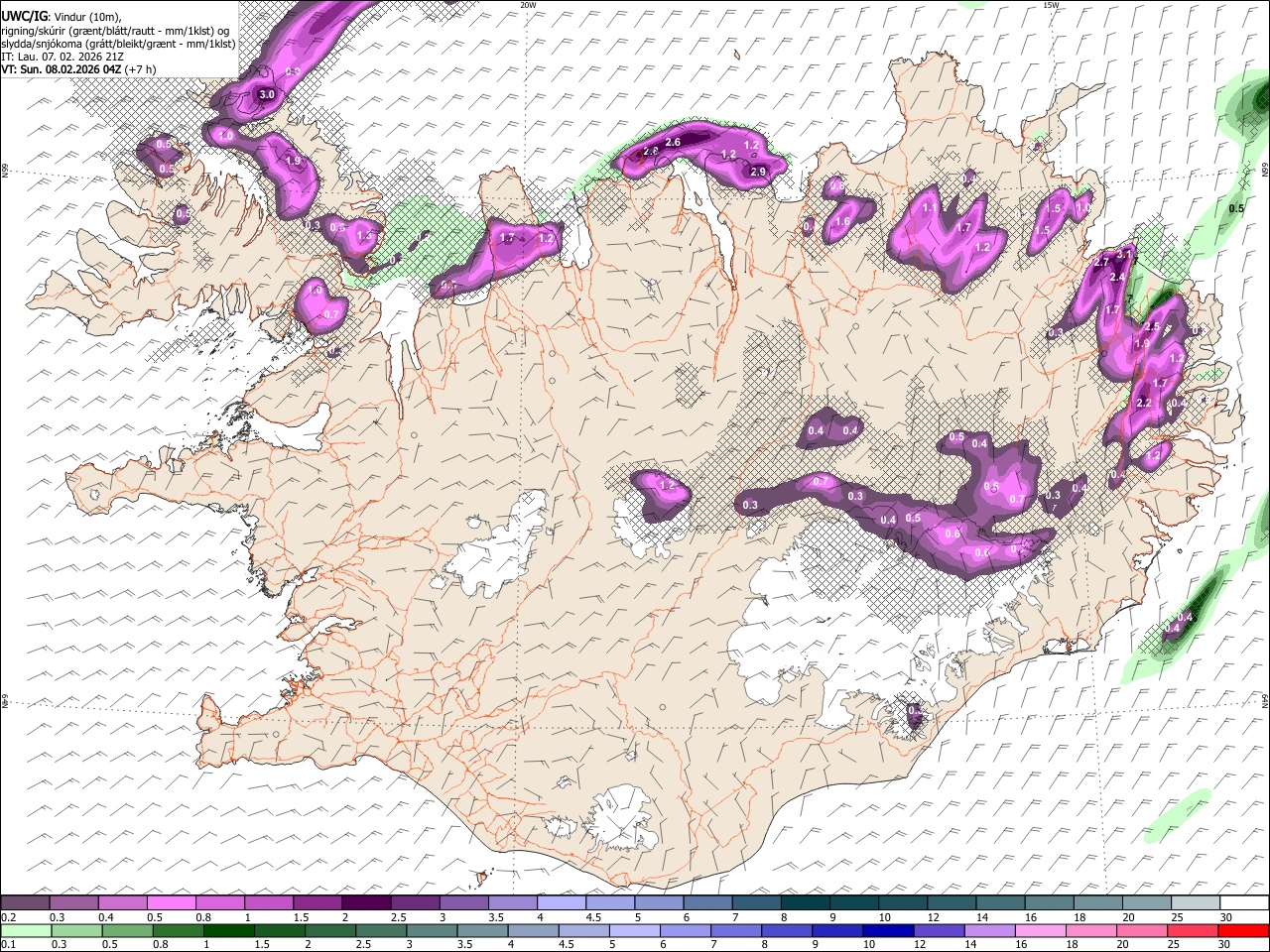Click the '1.1' snowfall value label
The image size is (1270, 952).
coord(930,209)
